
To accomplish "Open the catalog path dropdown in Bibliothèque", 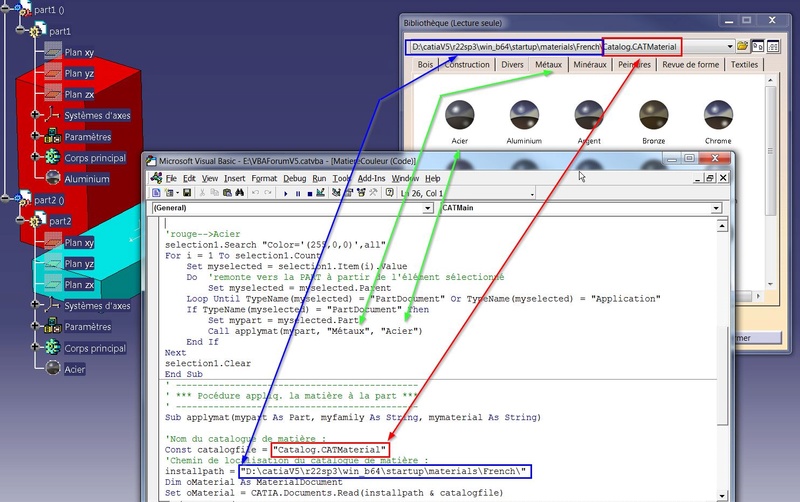I will point(730,46).
